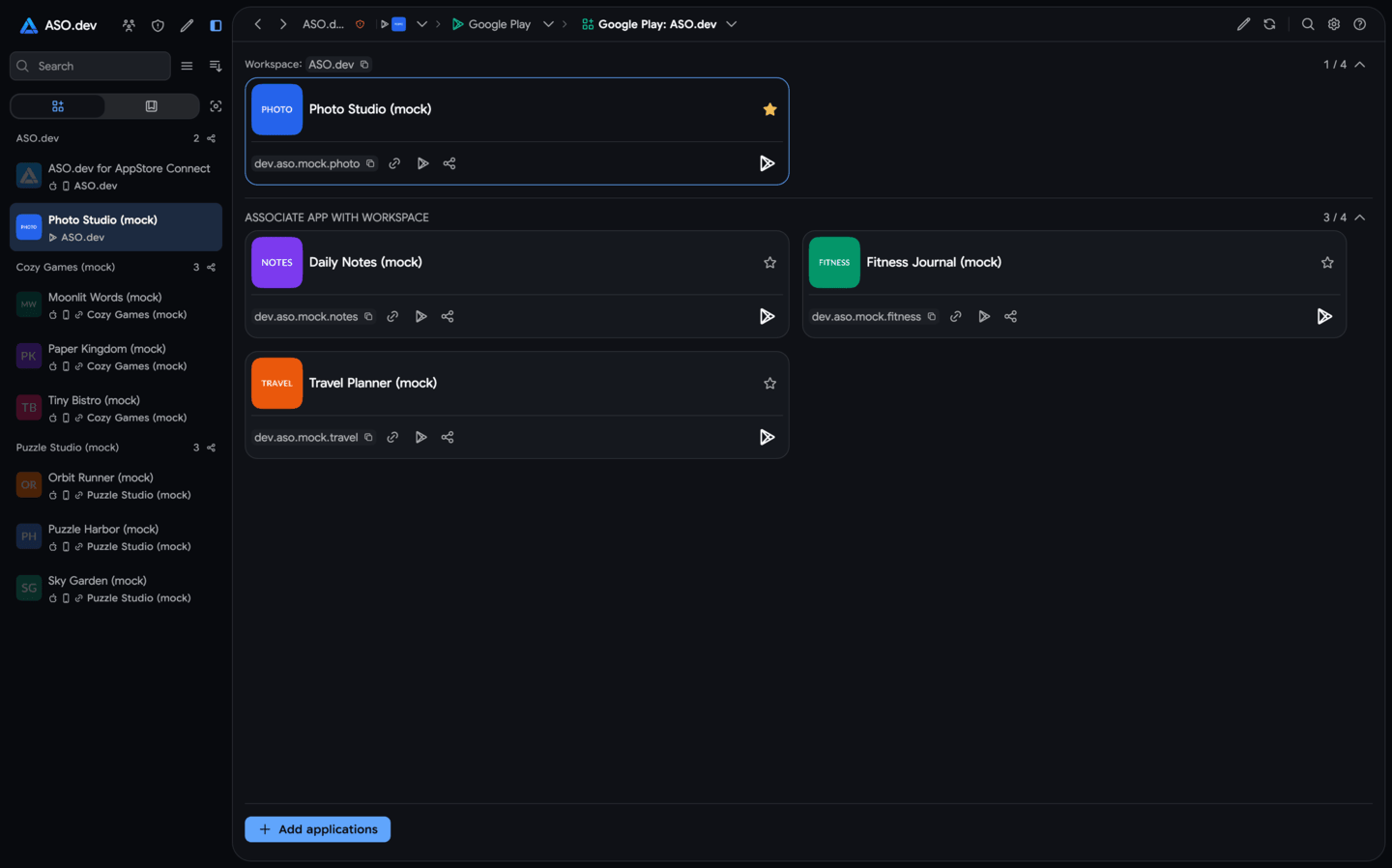The height and width of the screenshot is (868, 1392).
Task: Star the Daily Notes (mock) app
Action: point(769,262)
